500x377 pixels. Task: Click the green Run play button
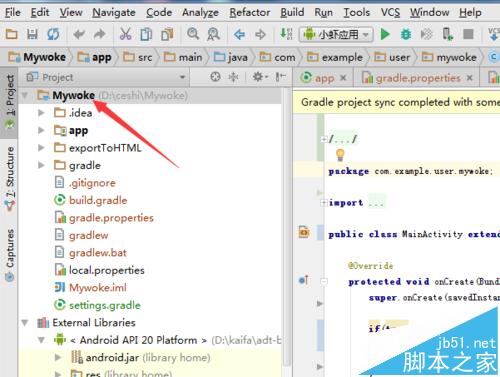385,34
